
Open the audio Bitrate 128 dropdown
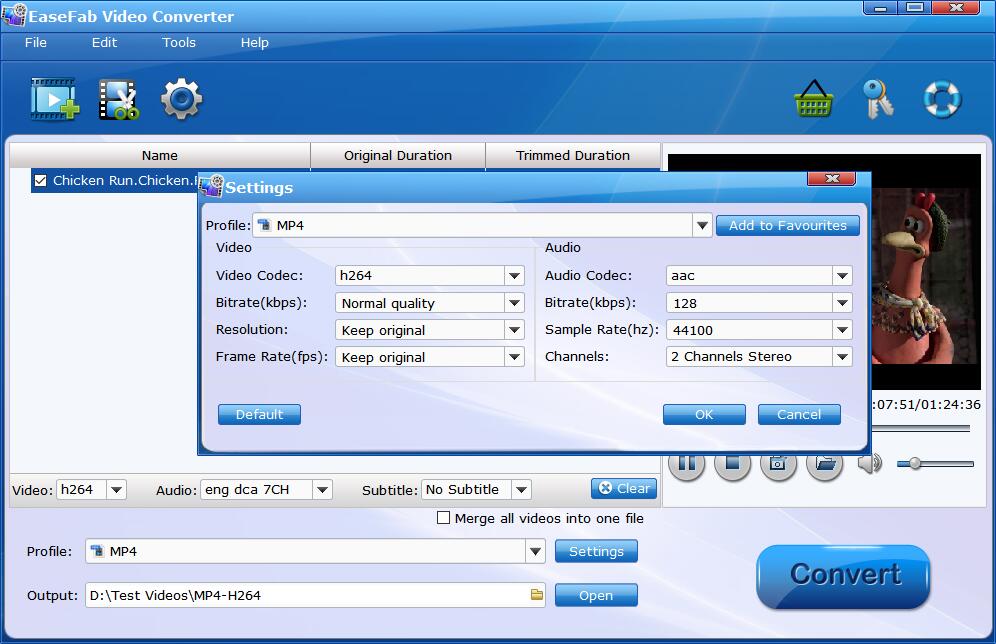tap(842, 303)
